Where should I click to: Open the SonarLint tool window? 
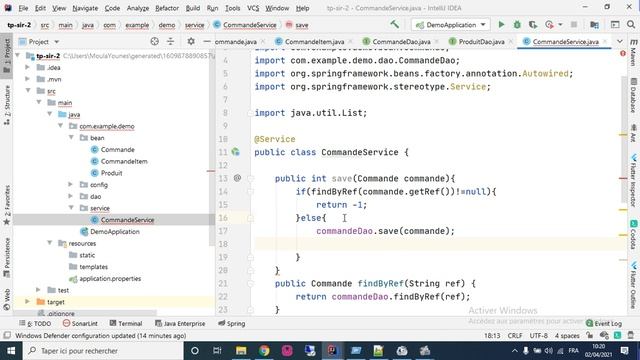tap(80, 323)
